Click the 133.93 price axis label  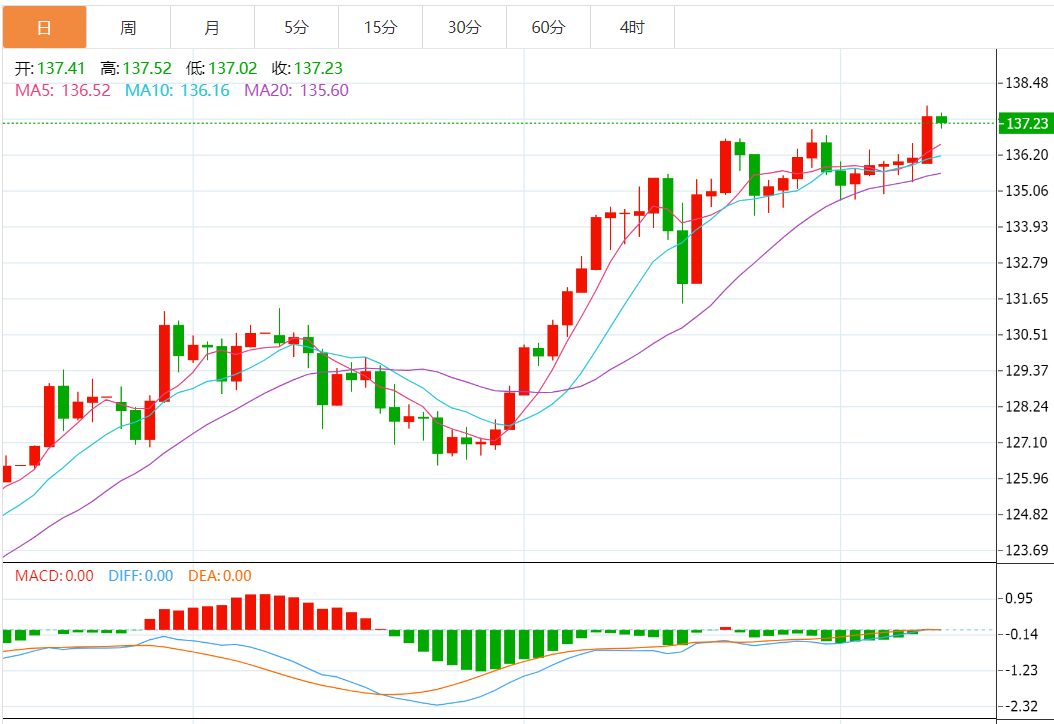[1026, 227]
